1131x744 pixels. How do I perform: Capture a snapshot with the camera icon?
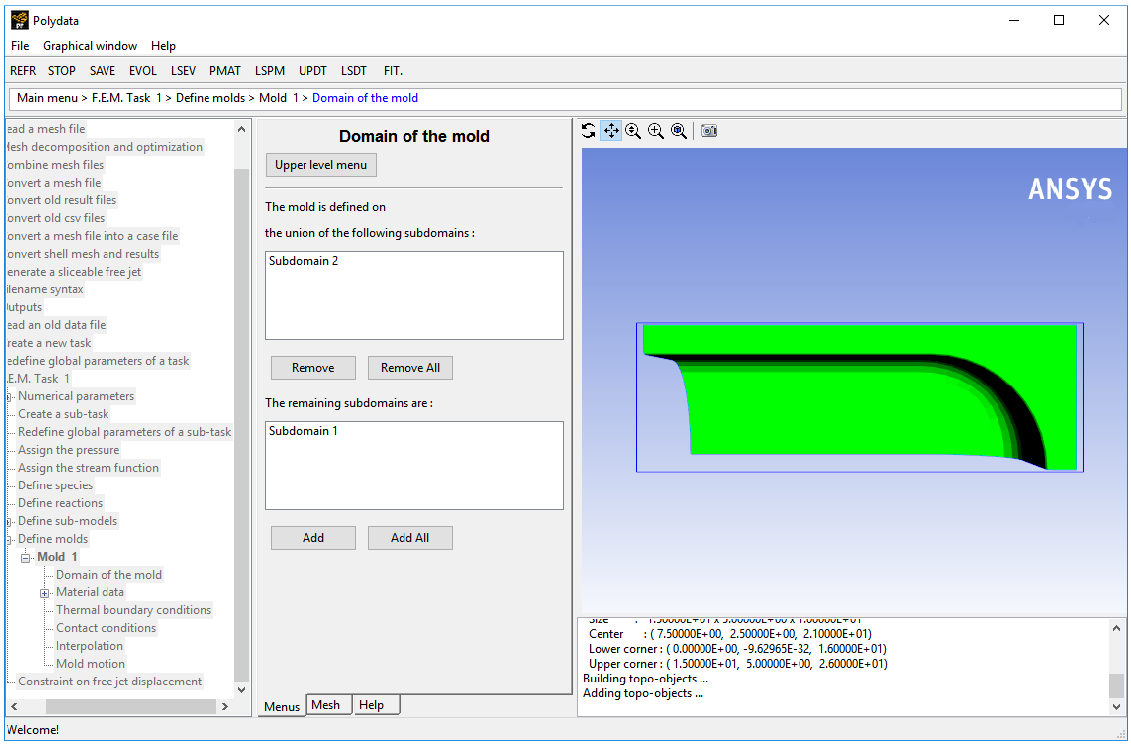(x=708, y=130)
